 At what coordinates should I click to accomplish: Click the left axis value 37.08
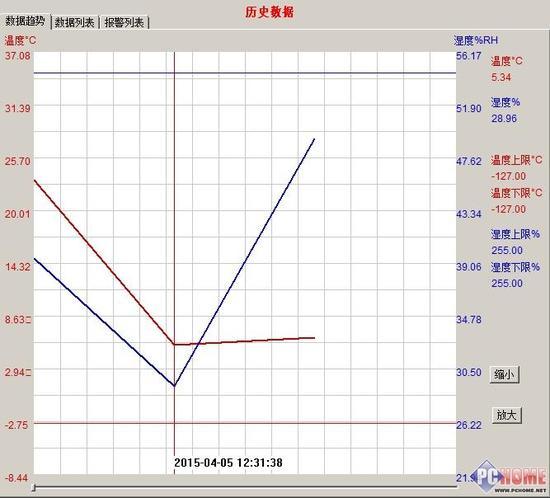(18, 55)
